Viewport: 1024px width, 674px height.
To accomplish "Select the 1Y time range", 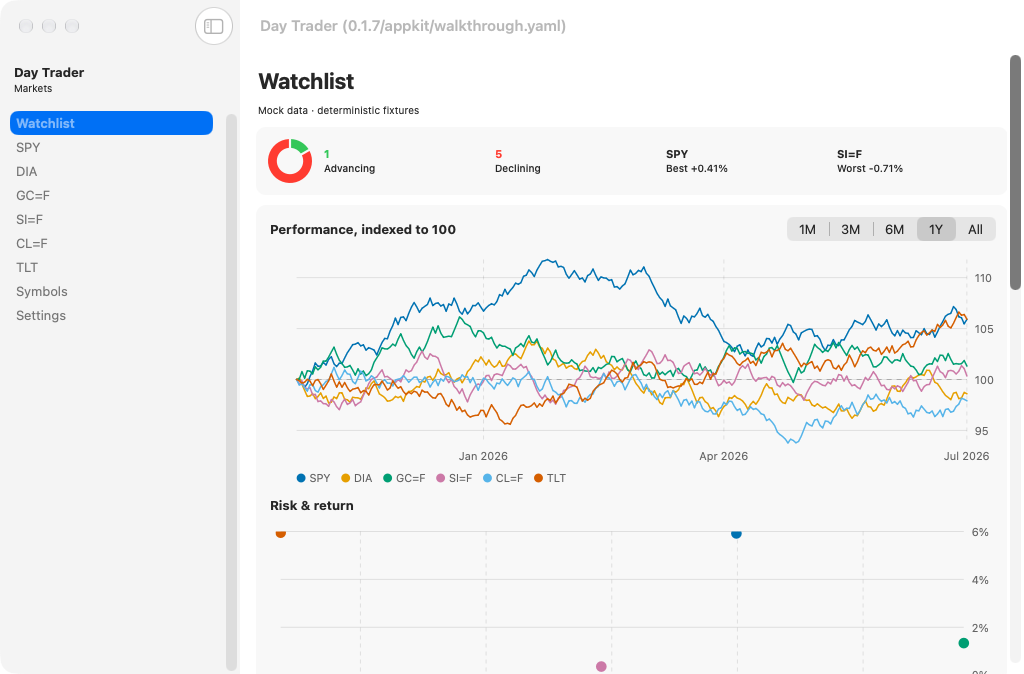I will pos(936,229).
